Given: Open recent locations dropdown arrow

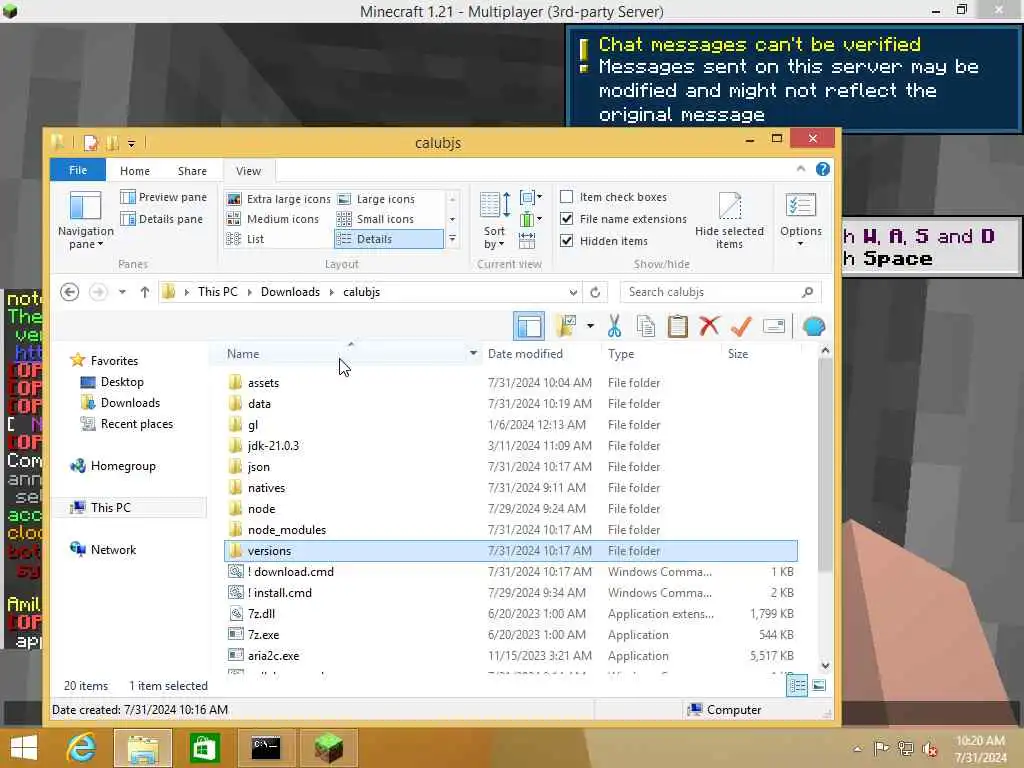Looking at the screenshot, I should click(x=122, y=292).
